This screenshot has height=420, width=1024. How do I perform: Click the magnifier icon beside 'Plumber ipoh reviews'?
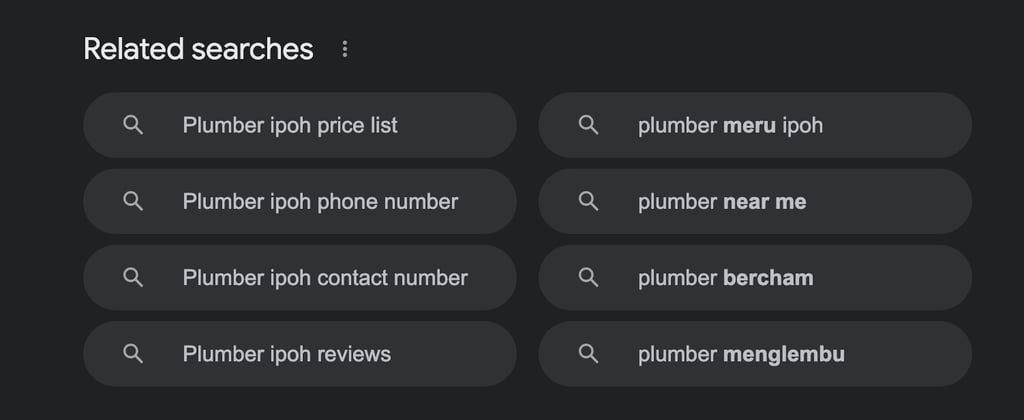click(x=133, y=353)
